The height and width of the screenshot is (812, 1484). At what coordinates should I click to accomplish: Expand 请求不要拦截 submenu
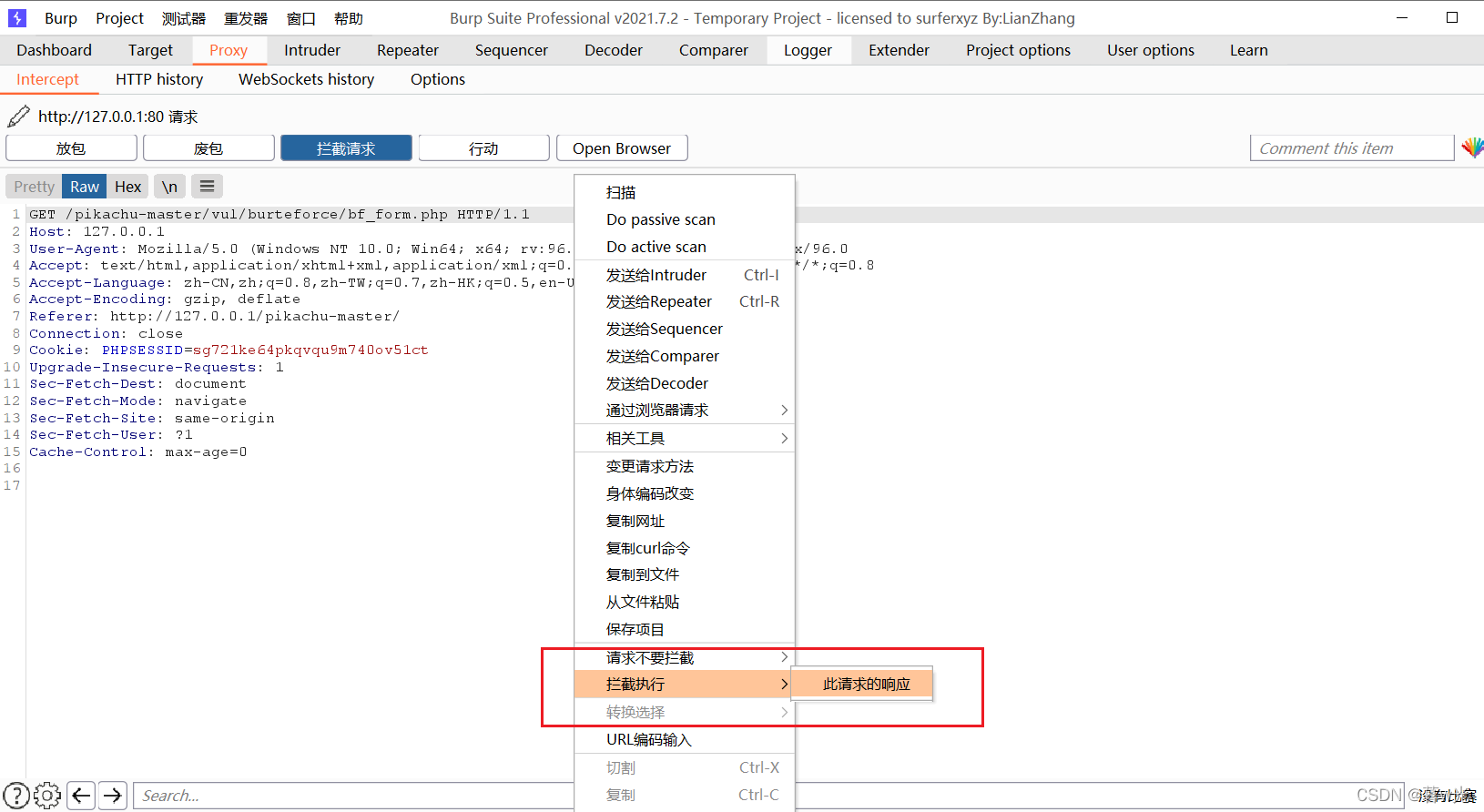[x=685, y=657]
